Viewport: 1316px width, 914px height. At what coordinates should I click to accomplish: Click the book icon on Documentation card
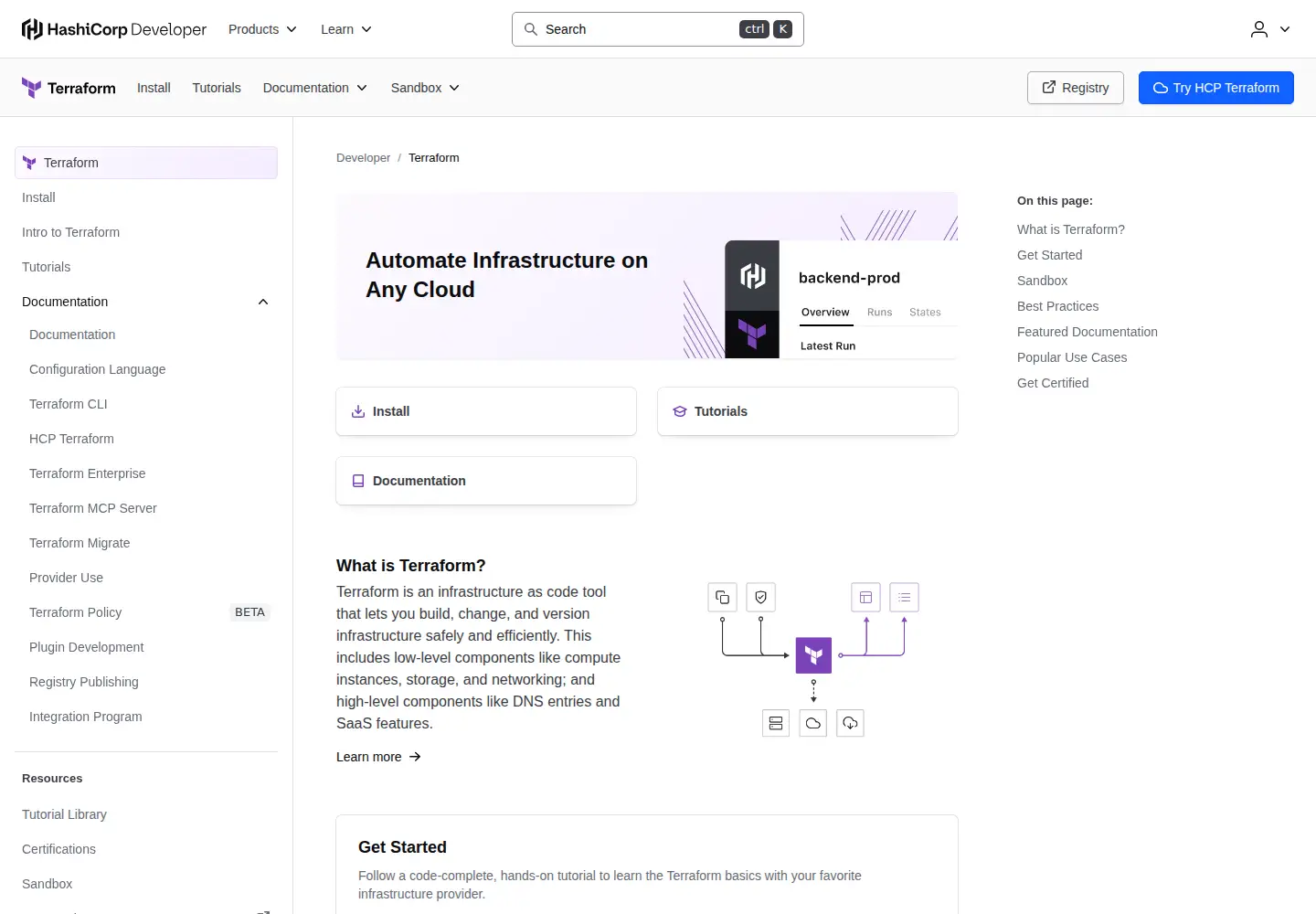click(358, 481)
